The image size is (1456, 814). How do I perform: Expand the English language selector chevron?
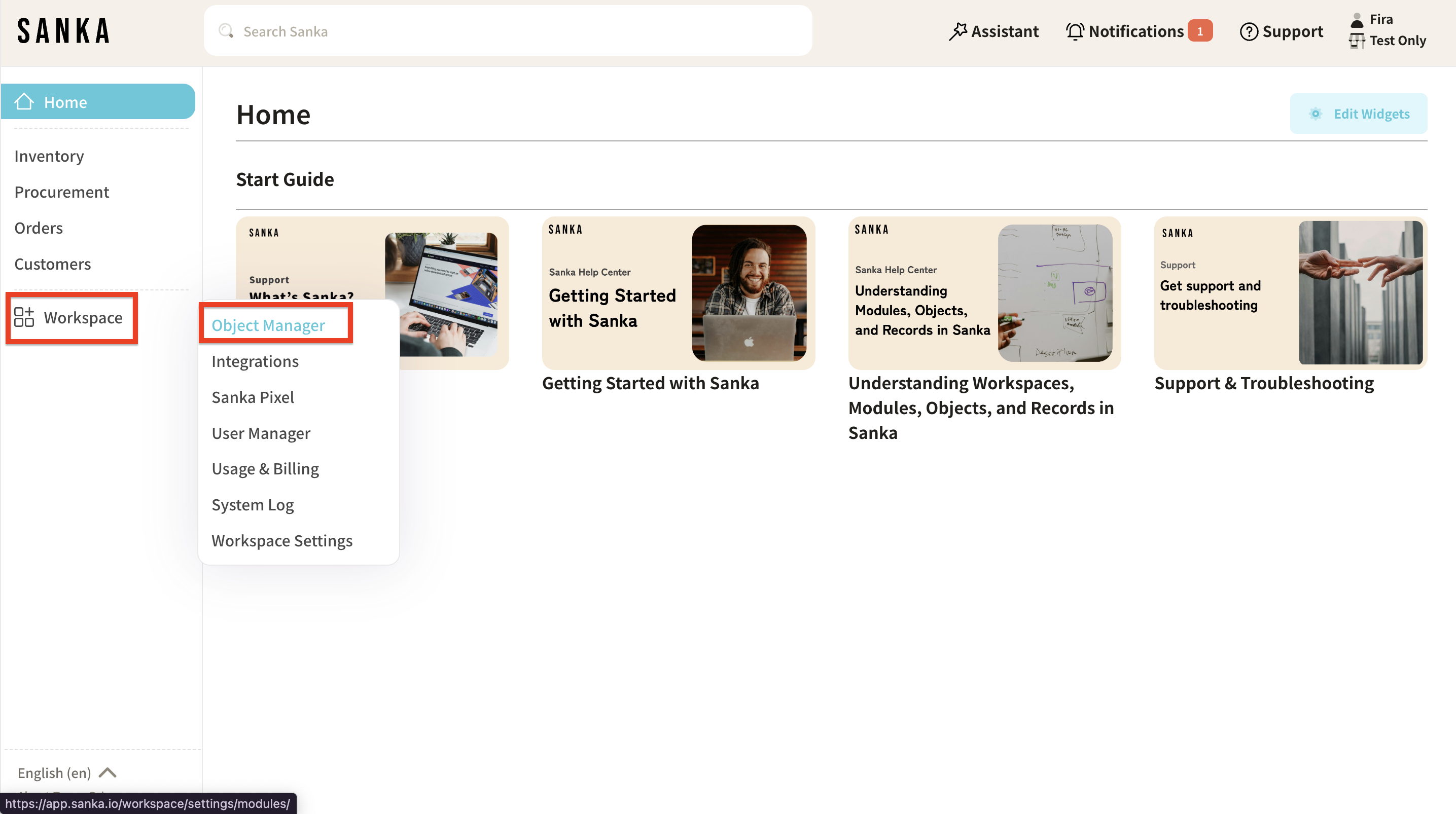[x=108, y=772]
